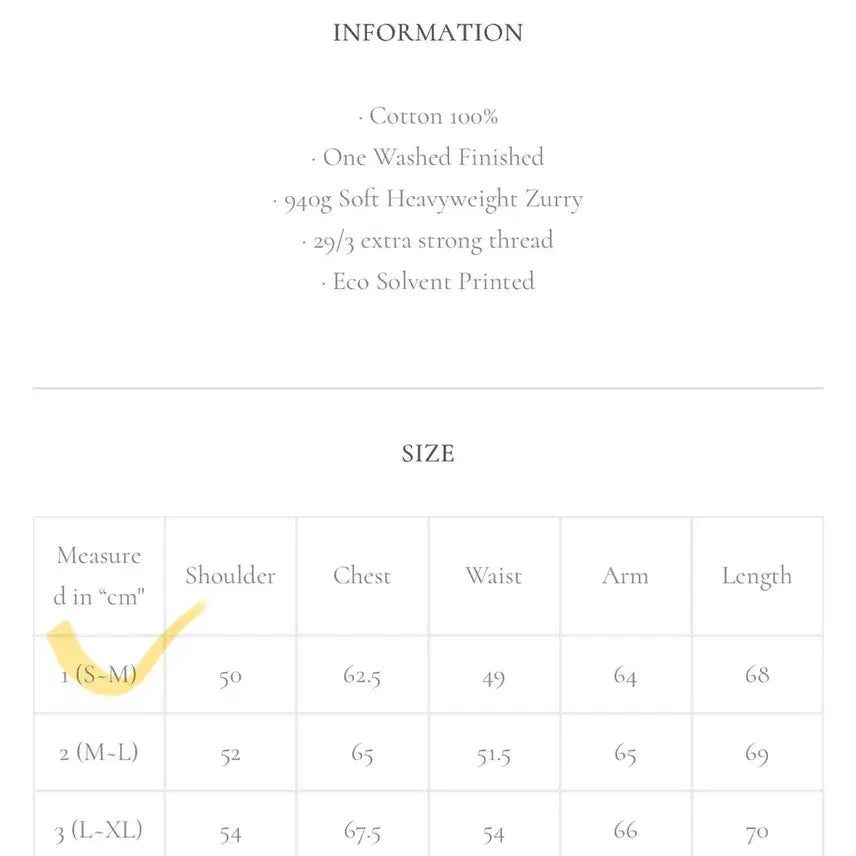The image size is (856, 856).
Task: Select the Shoulder column header
Action: pyautogui.click(x=230, y=576)
